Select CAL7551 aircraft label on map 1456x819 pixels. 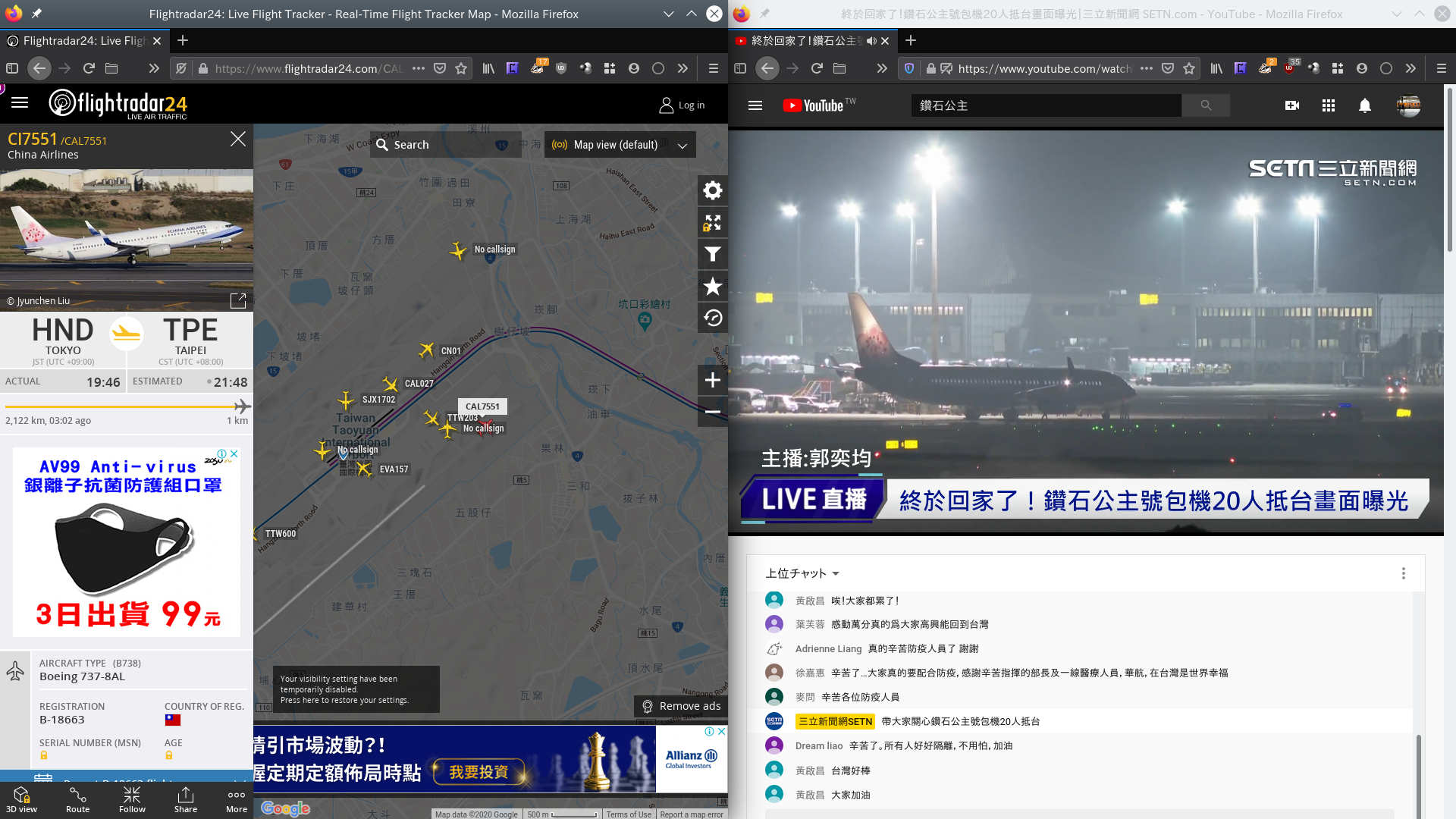pos(482,406)
